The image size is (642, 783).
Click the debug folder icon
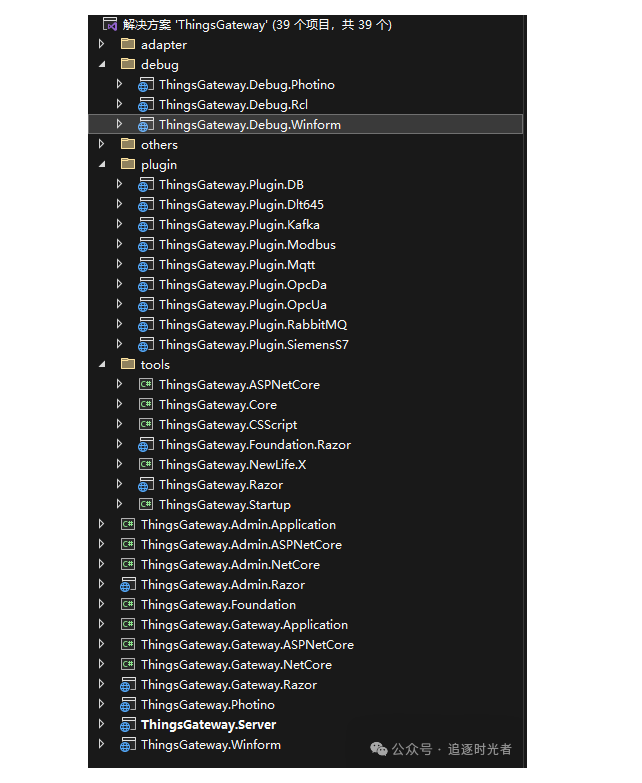tap(128, 64)
